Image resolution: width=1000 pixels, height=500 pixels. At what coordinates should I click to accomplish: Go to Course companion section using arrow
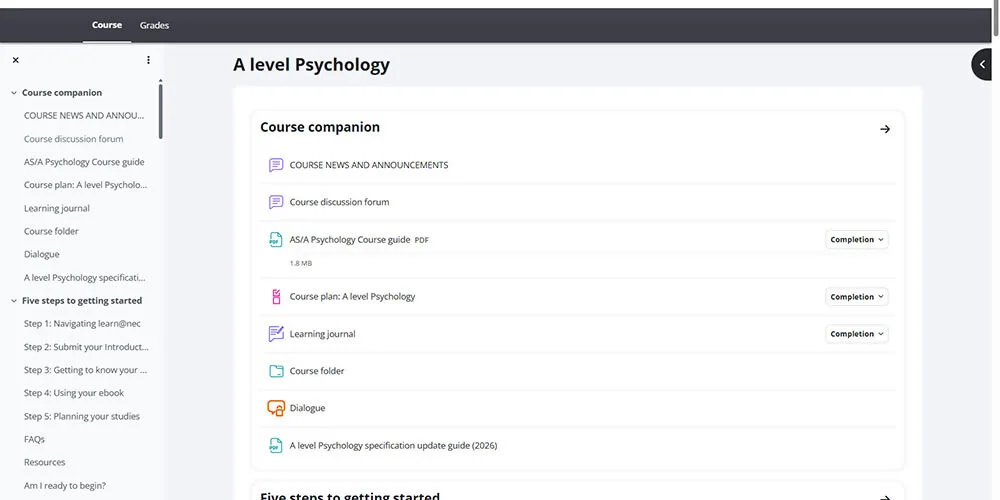(885, 129)
